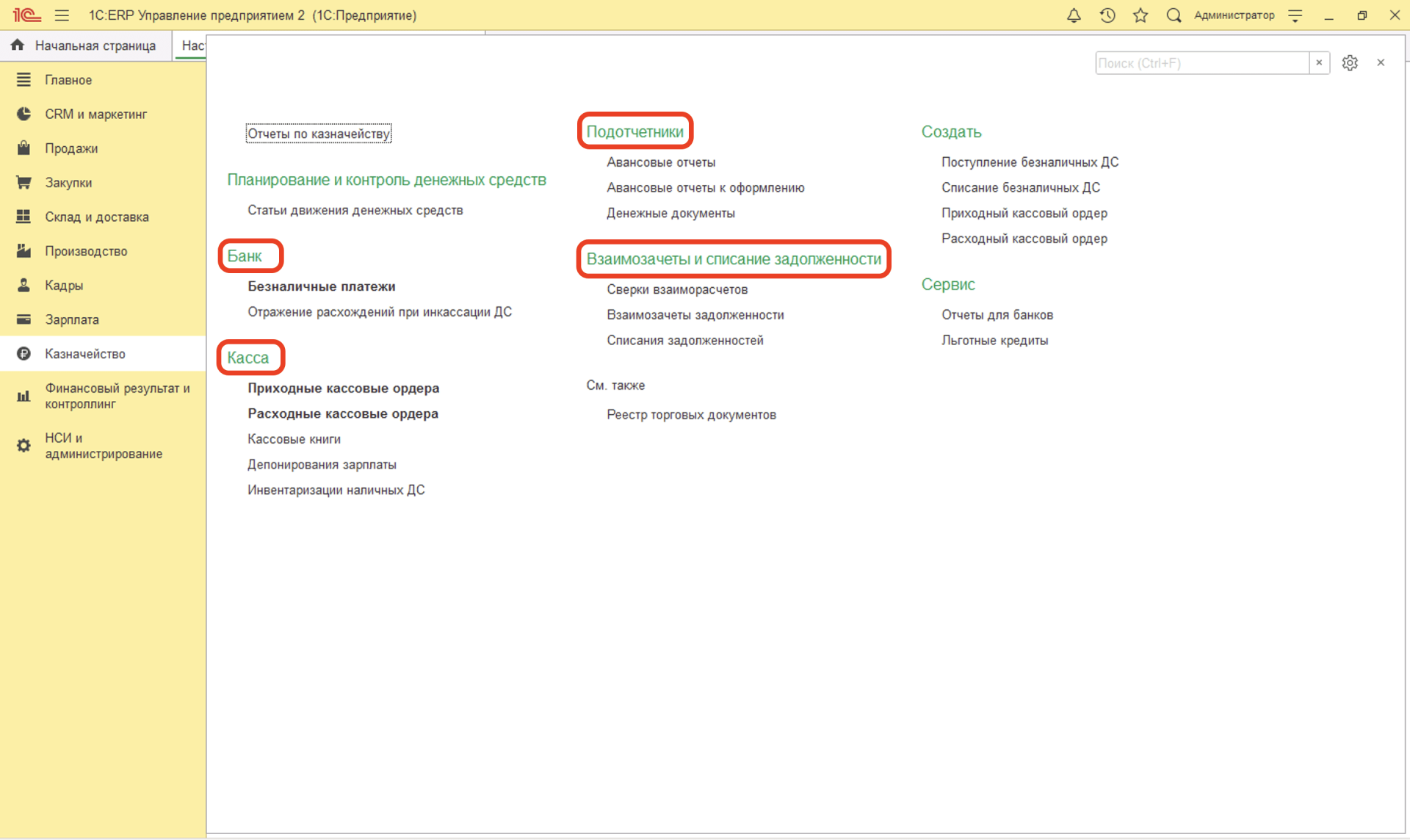Open notifications bell icon
Viewport: 1410px width, 840px height.
pyautogui.click(x=1074, y=15)
